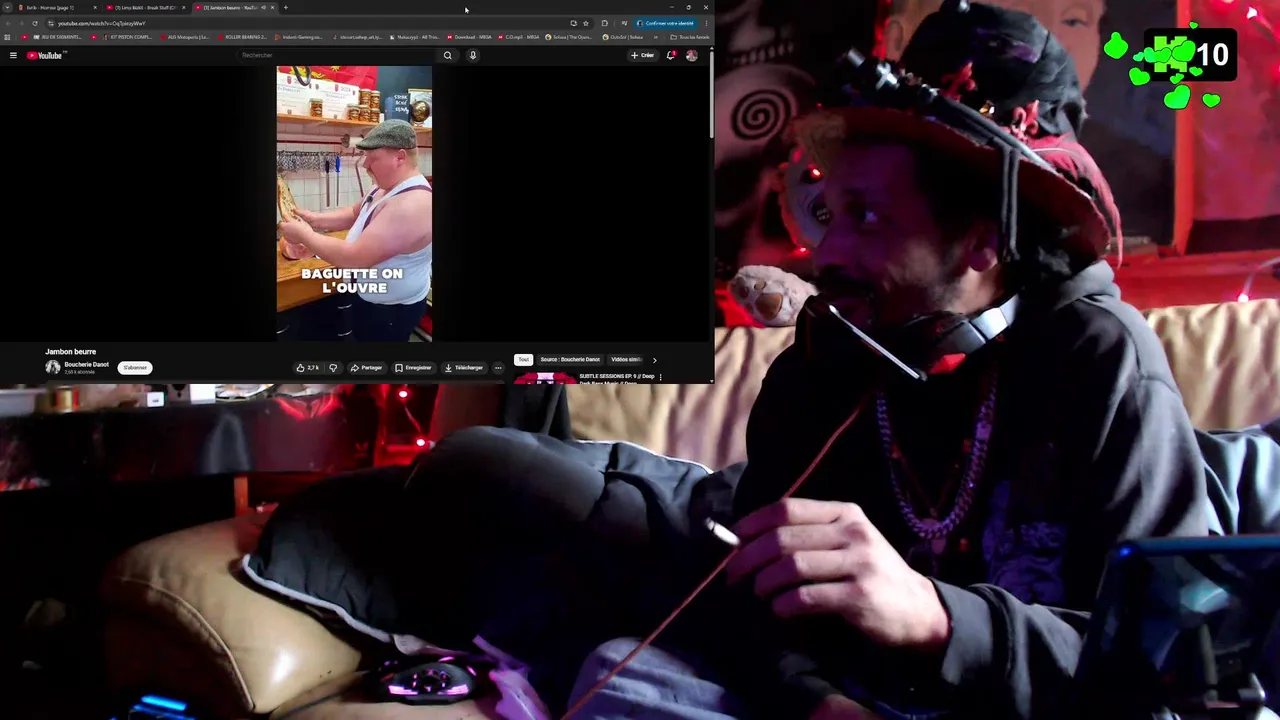This screenshot has width=1280, height=720.
Task: Dislike the video with thumbs down
Action: pos(333,367)
